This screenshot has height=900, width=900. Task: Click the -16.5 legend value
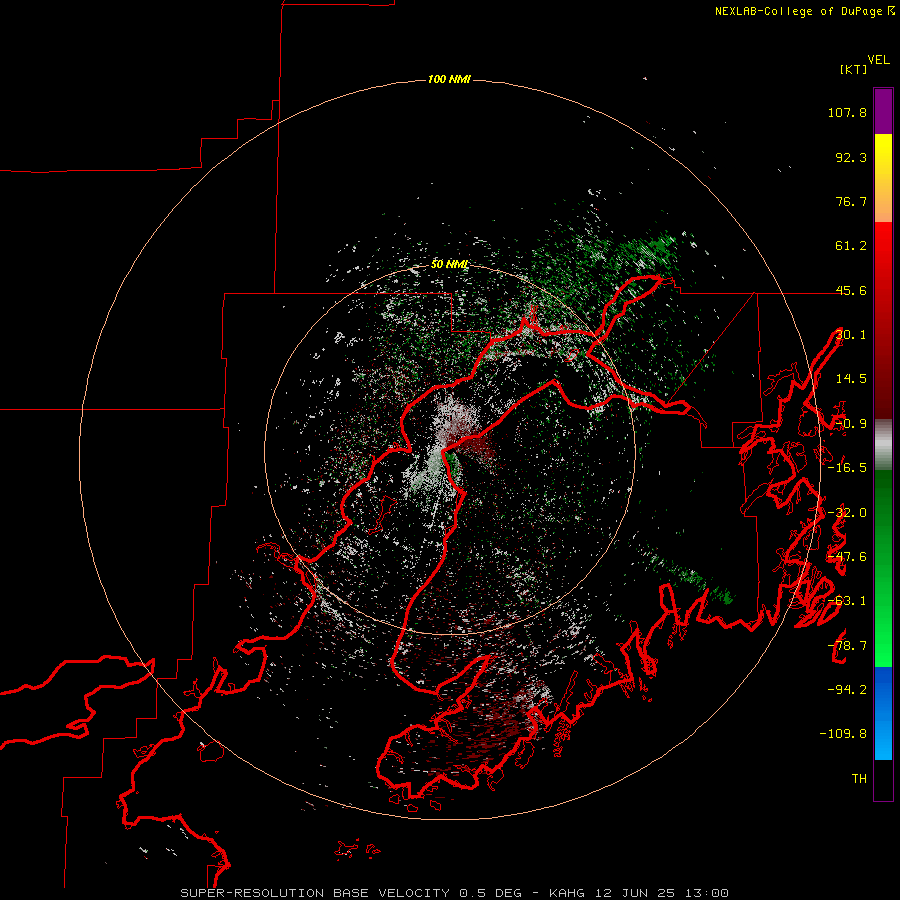click(847, 468)
